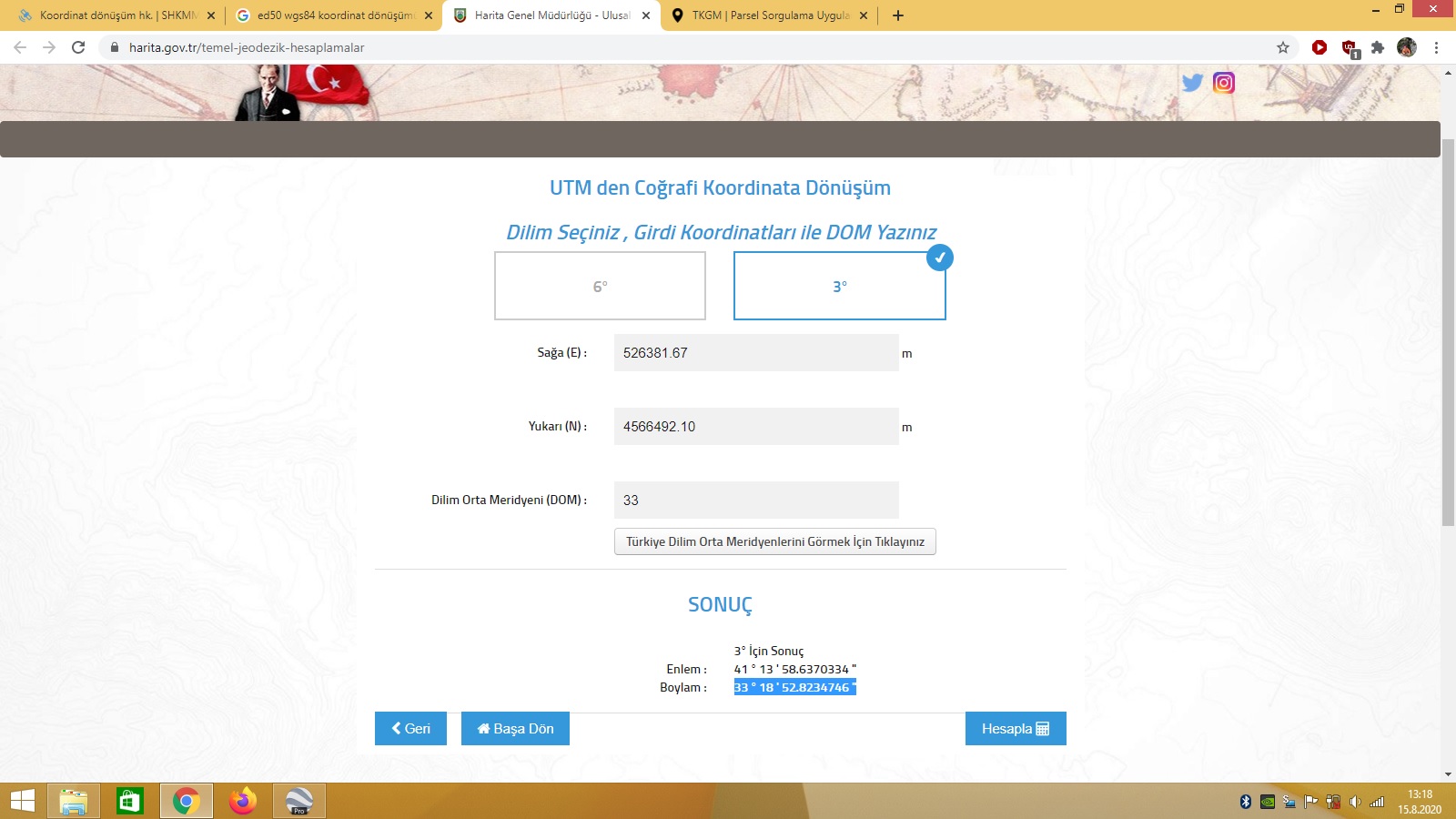Viewport: 1456px width, 819px height.
Task: Open the Chrome extensions puzzle icon
Action: (x=1378, y=47)
